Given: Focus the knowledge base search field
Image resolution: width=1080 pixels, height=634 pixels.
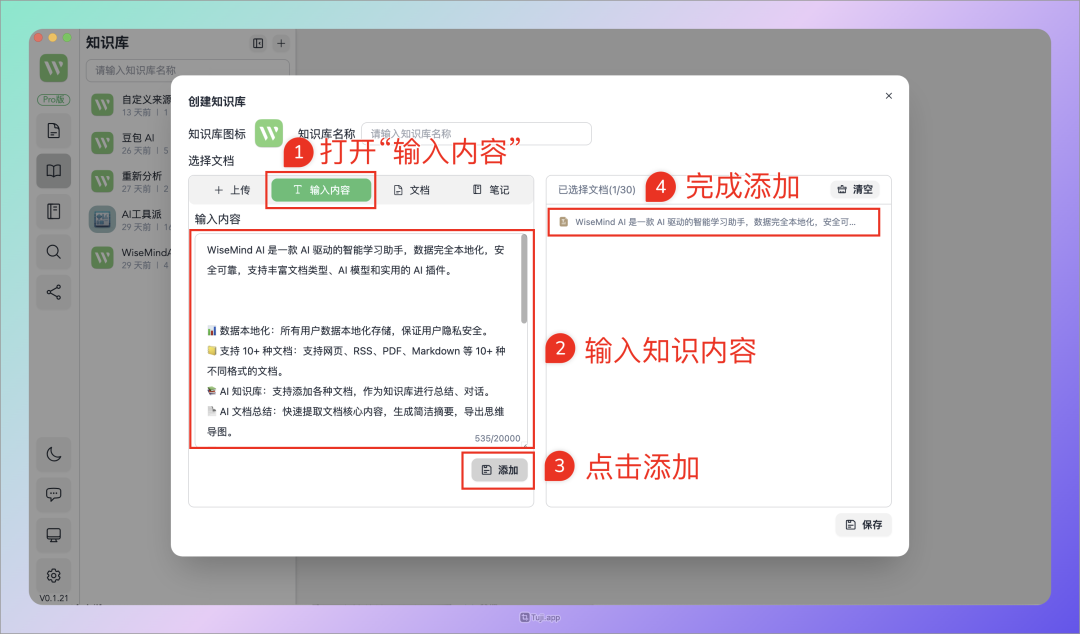Looking at the screenshot, I should pos(187,70).
